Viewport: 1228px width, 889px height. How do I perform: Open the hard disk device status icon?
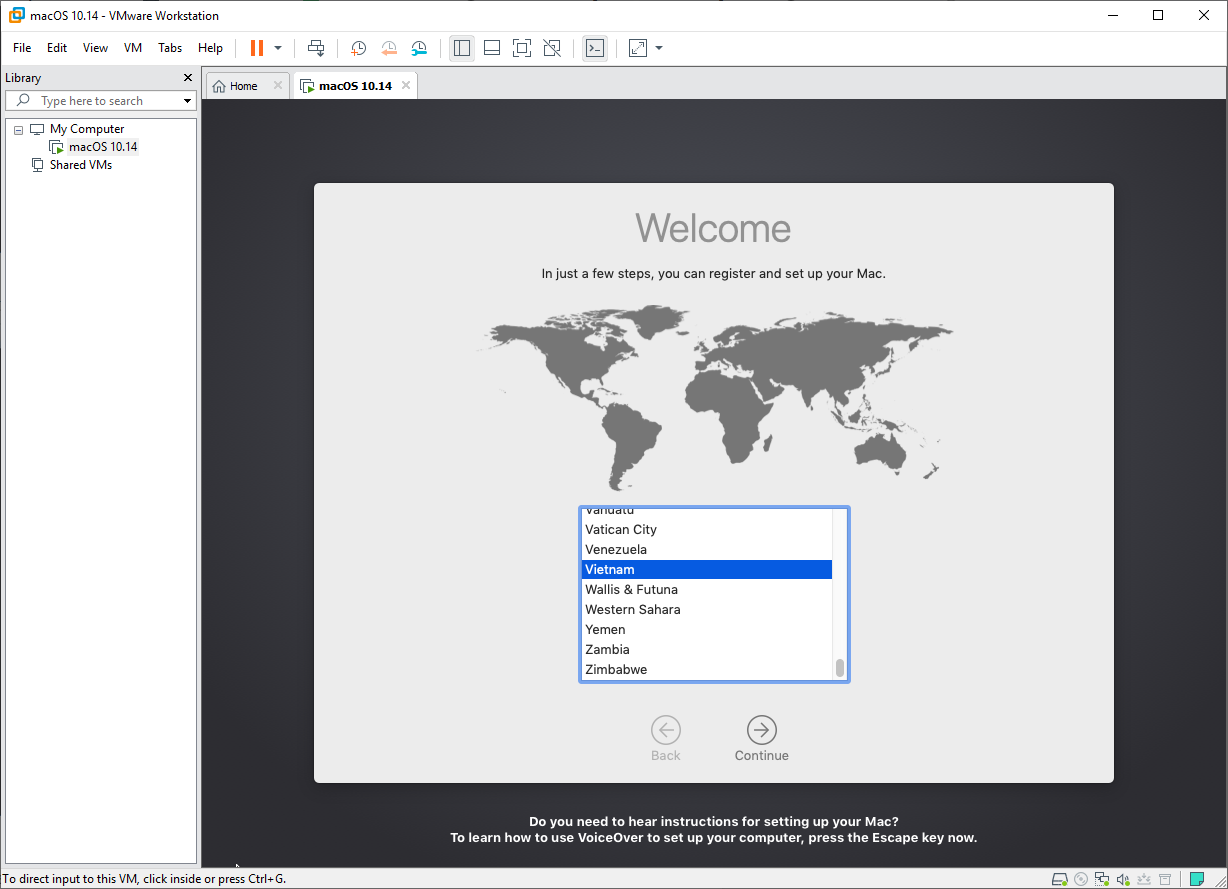coord(1059,878)
